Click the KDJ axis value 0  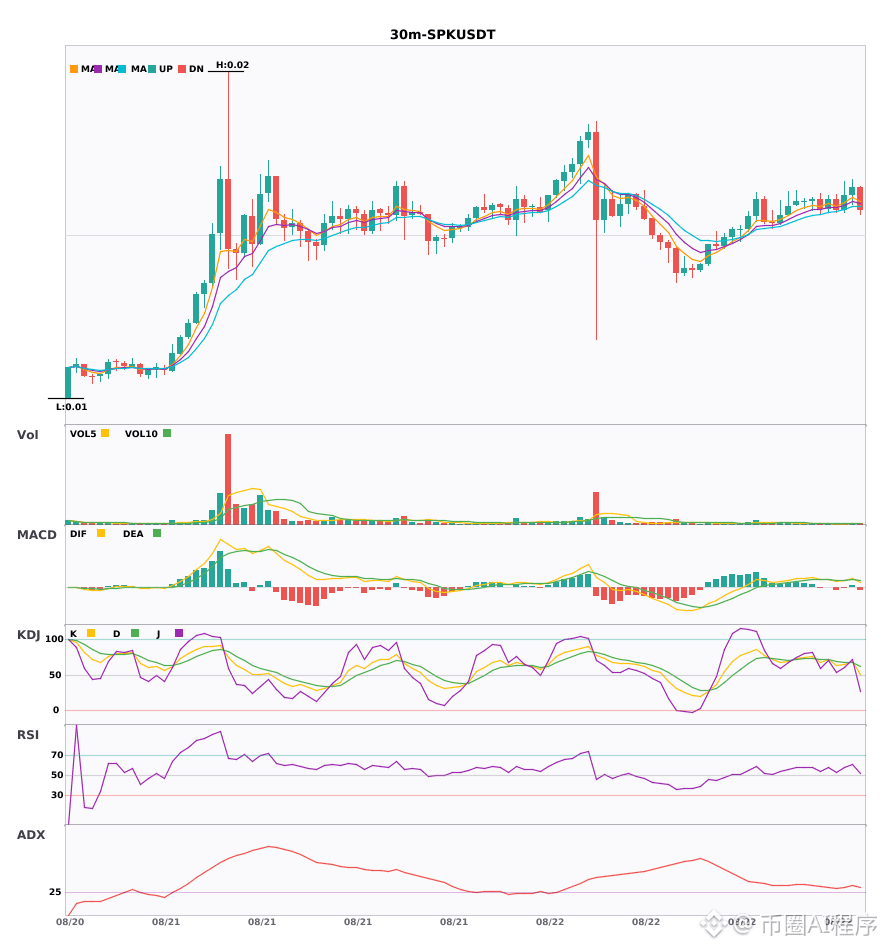point(56,709)
